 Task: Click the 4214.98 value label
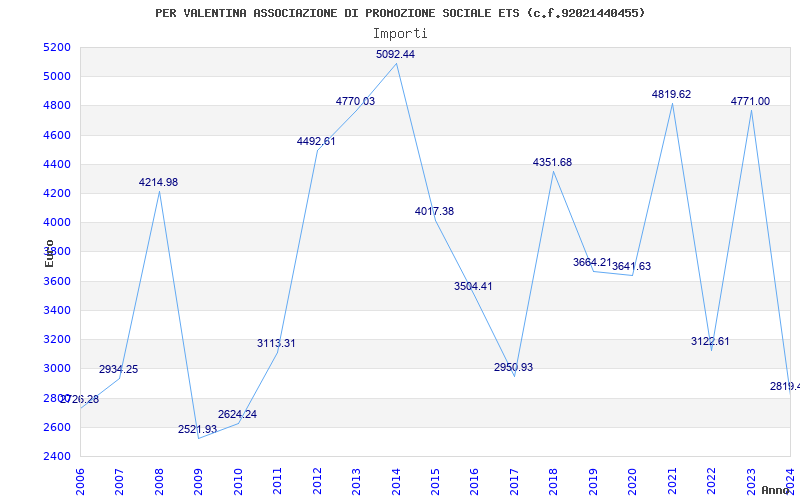159,182
